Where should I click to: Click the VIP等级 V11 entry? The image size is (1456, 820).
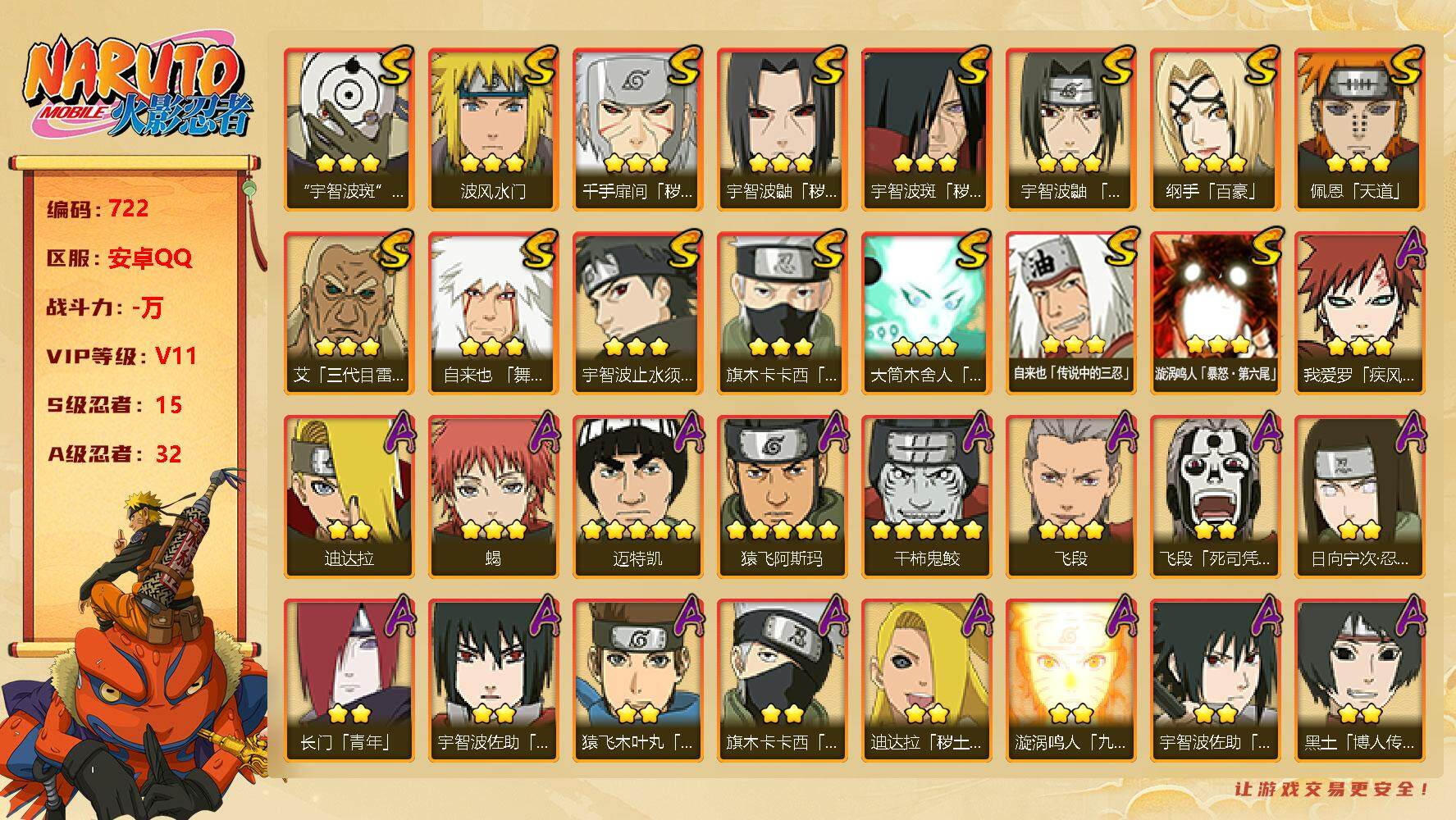tap(121, 356)
